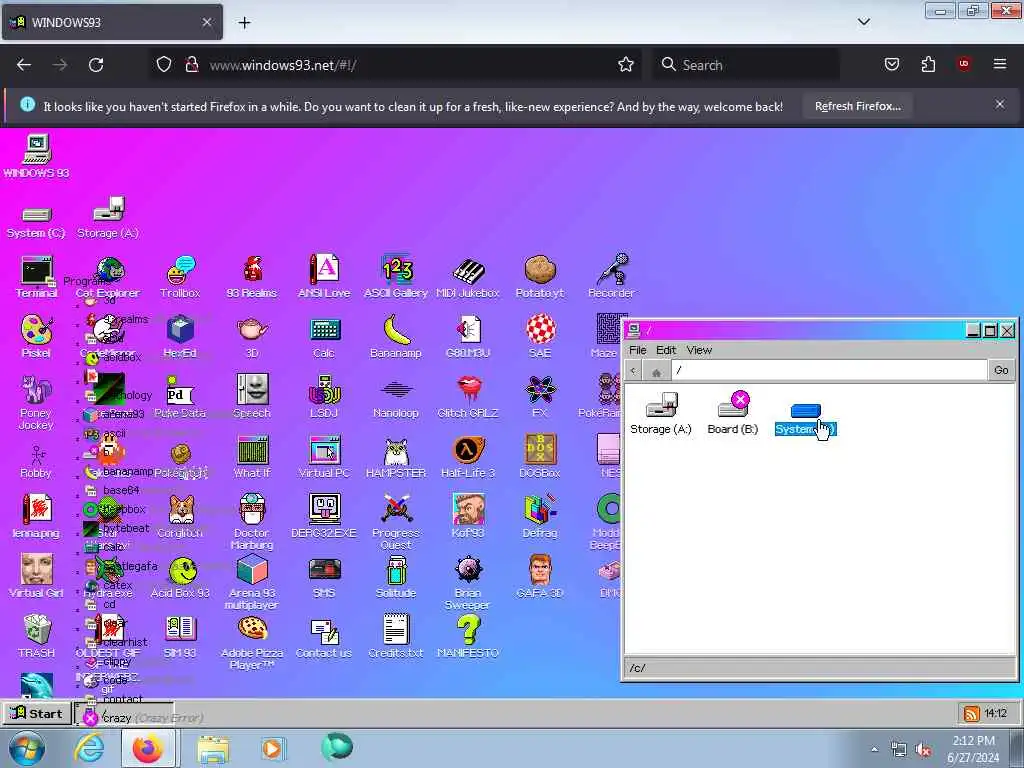
Task: Open Poney Jockey icon
Action: tap(37, 402)
